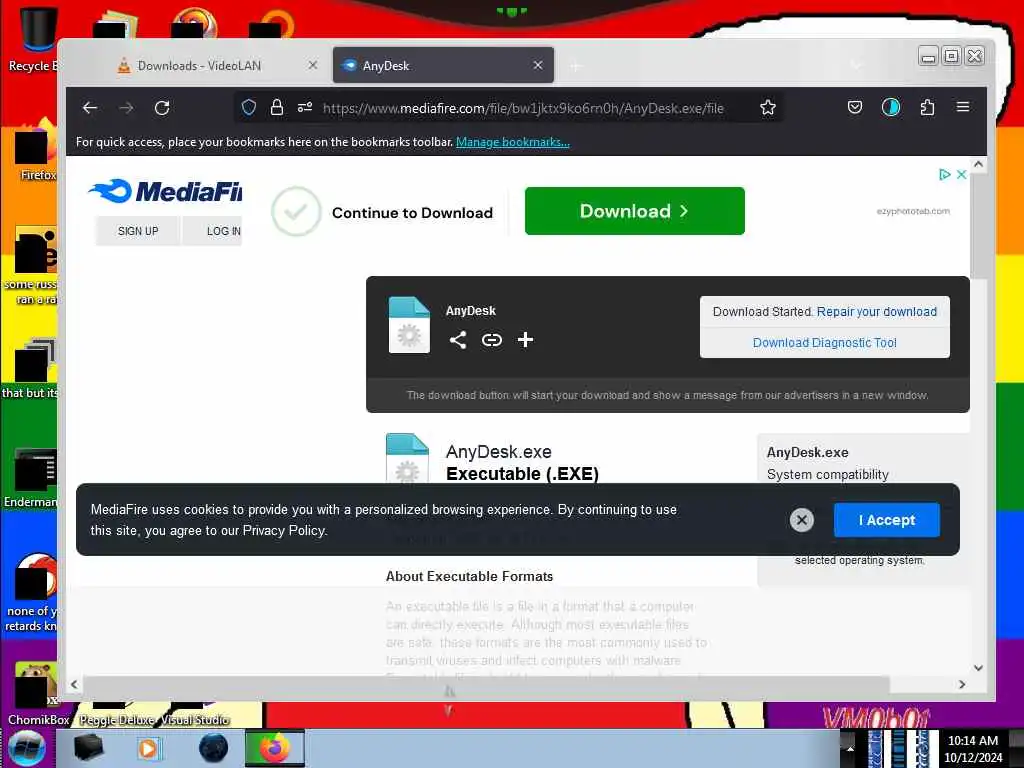Open the Pocket save icon

pyautogui.click(x=854, y=108)
